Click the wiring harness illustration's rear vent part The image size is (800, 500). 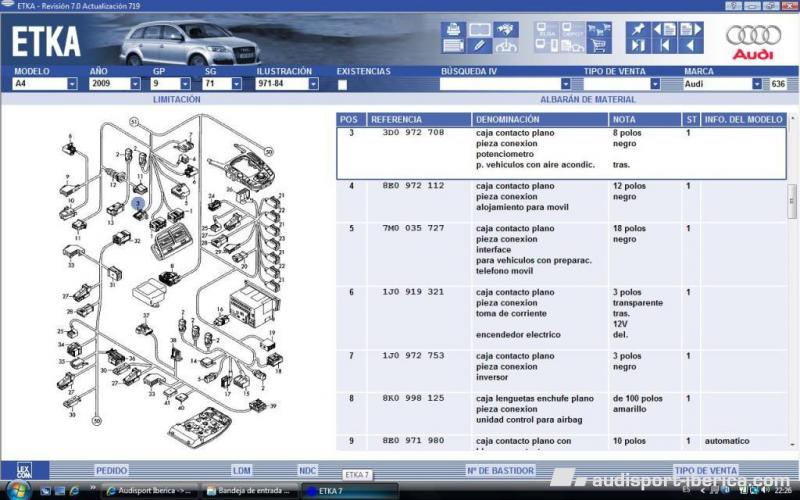pyautogui.click(x=172, y=240)
